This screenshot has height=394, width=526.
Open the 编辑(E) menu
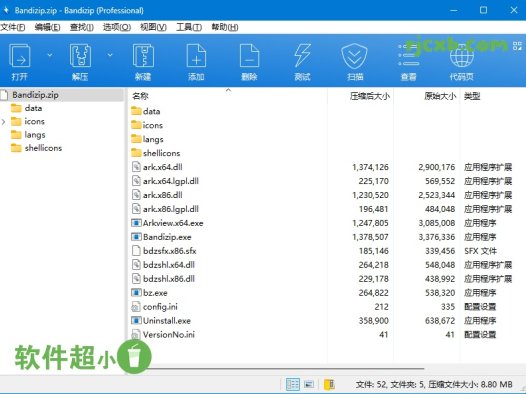click(x=47, y=27)
